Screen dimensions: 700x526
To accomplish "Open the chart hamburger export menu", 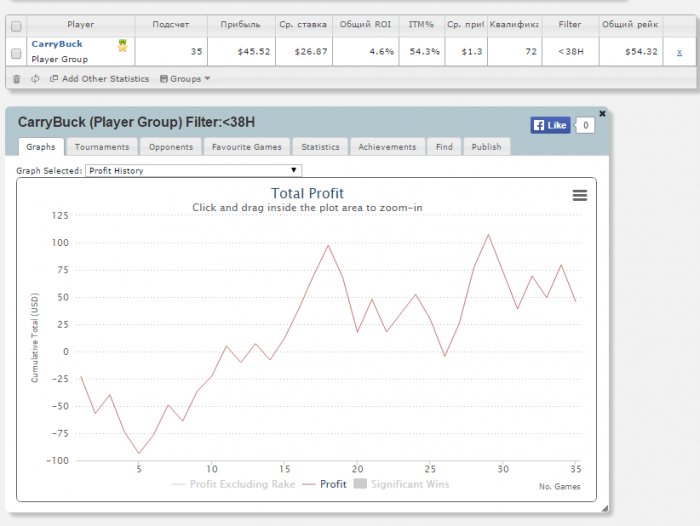I will [580, 195].
